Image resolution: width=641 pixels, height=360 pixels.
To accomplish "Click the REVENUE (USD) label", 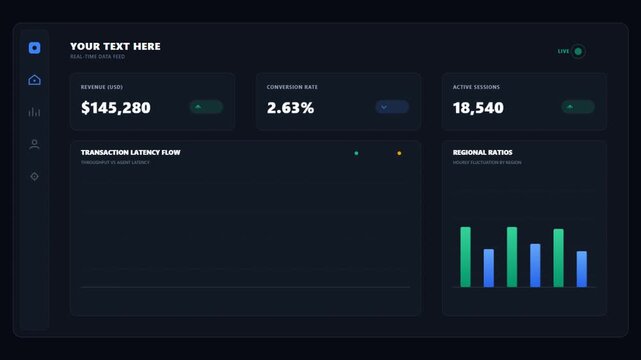I will [102, 87].
